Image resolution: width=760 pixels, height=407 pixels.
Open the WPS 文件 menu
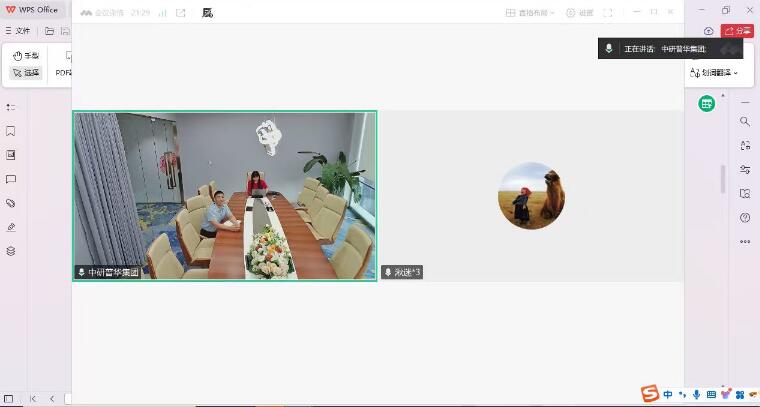[18, 31]
